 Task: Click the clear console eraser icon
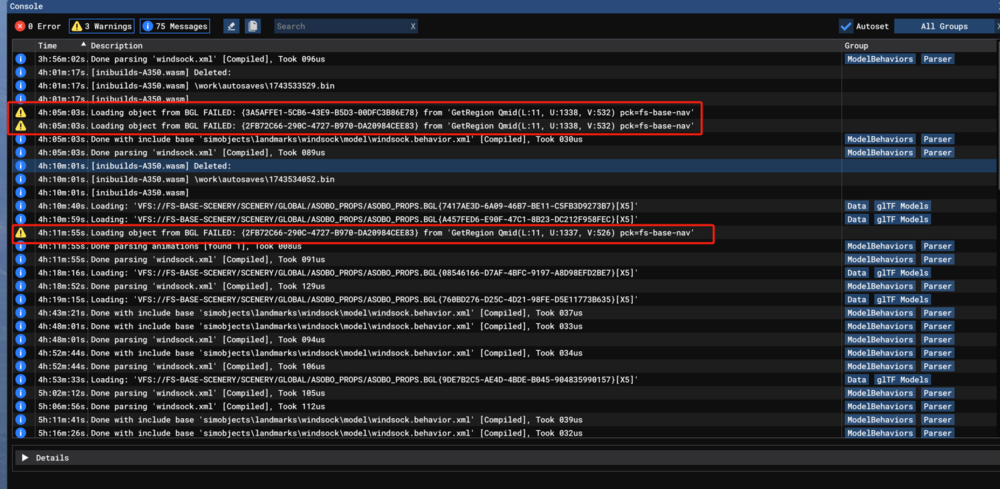point(231,26)
